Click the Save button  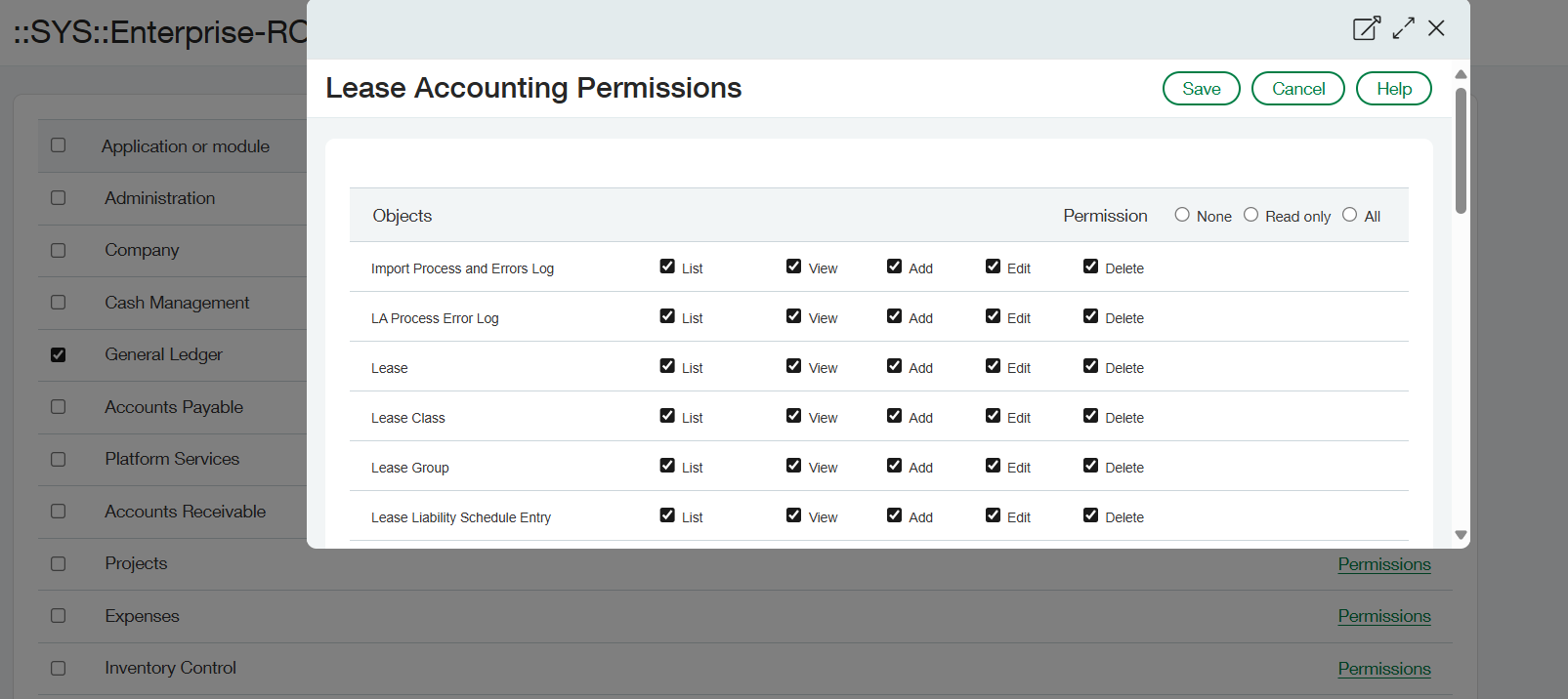(1201, 89)
